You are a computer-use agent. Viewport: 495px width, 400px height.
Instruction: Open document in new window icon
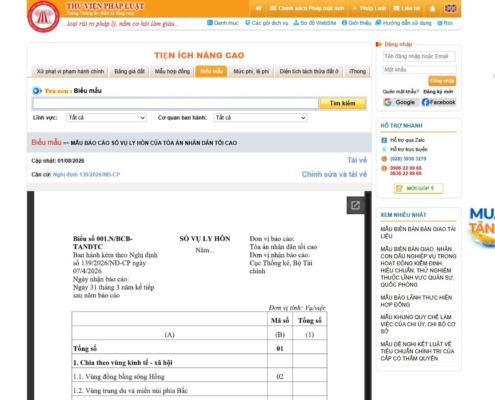[x=355, y=205]
